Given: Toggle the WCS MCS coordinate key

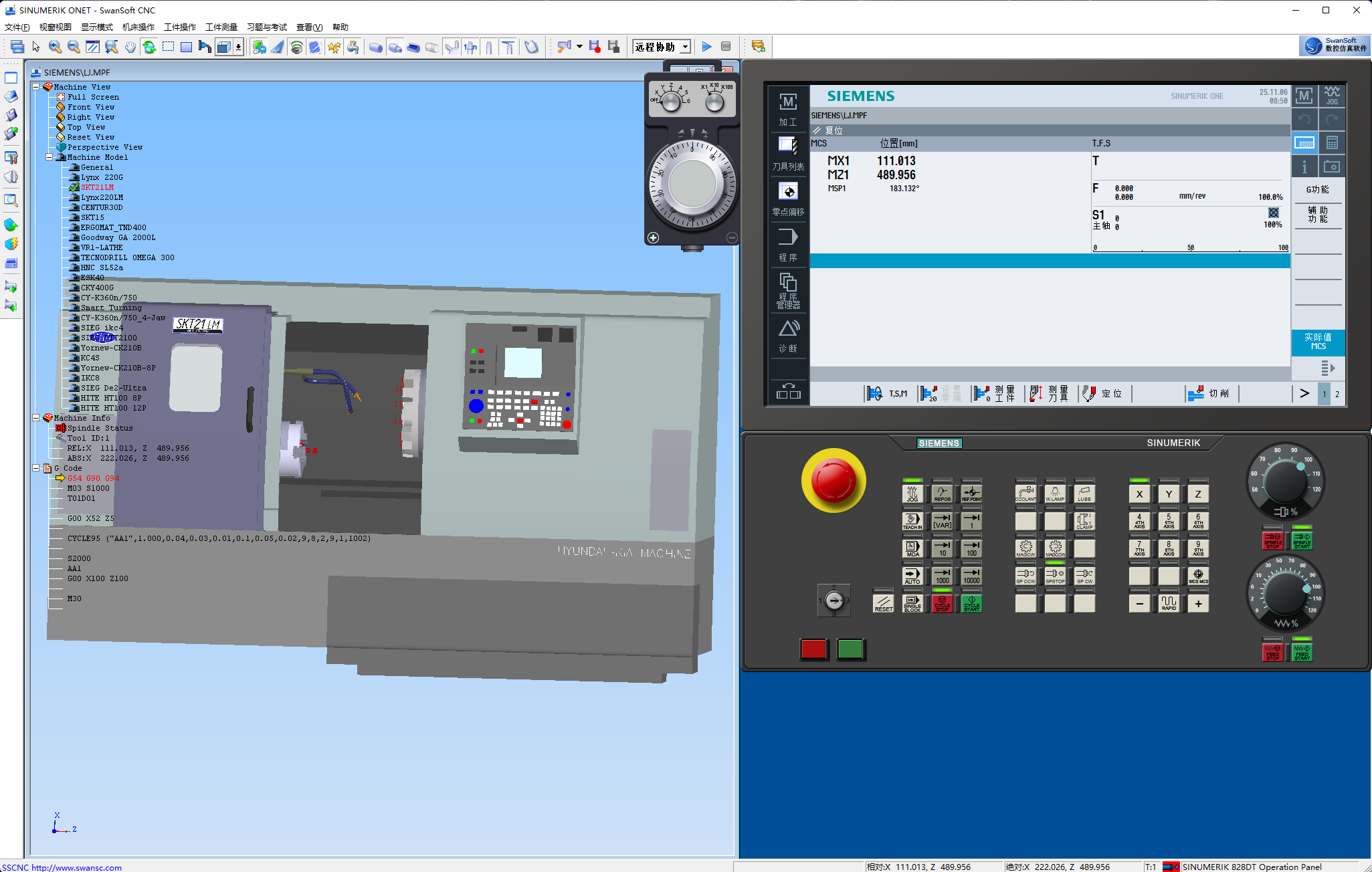Looking at the screenshot, I should [x=1198, y=576].
